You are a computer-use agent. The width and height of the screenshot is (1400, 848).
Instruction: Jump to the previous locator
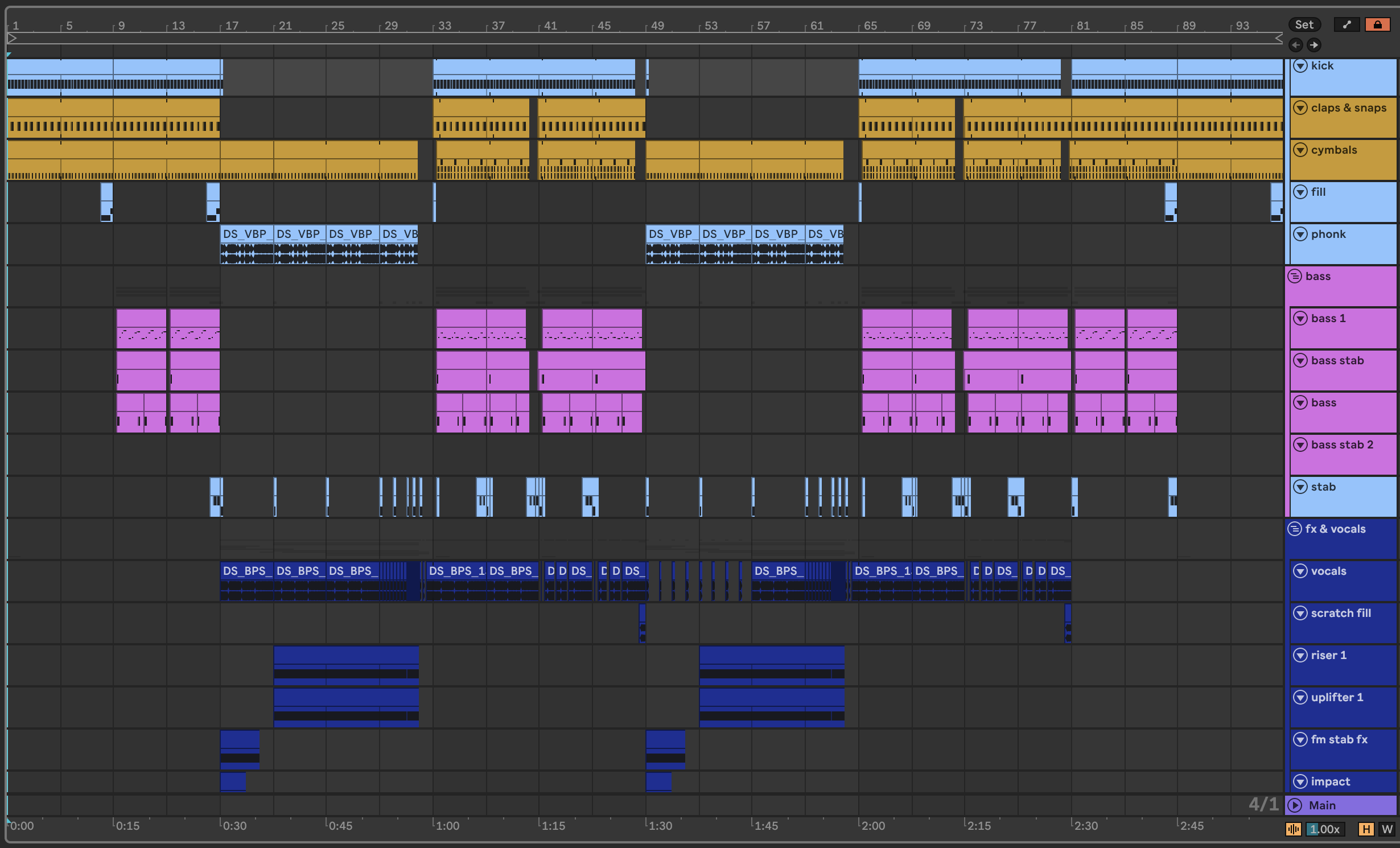click(1296, 45)
